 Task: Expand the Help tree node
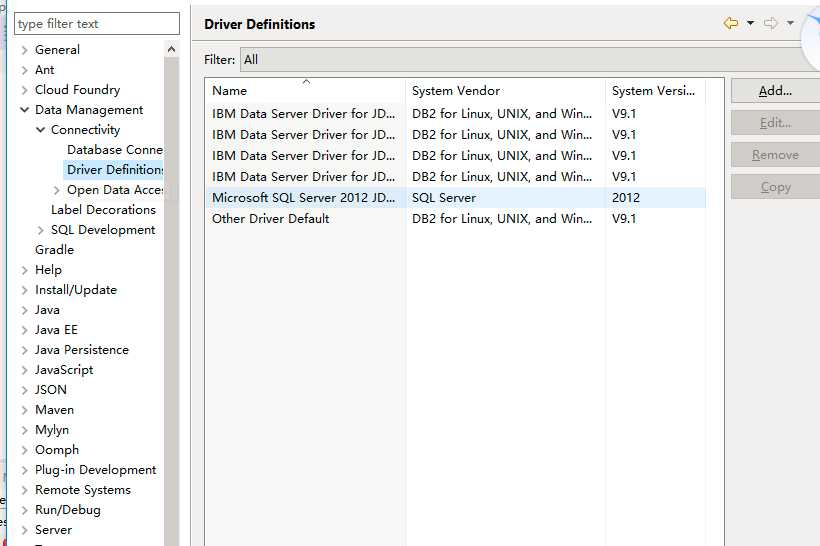(x=25, y=270)
